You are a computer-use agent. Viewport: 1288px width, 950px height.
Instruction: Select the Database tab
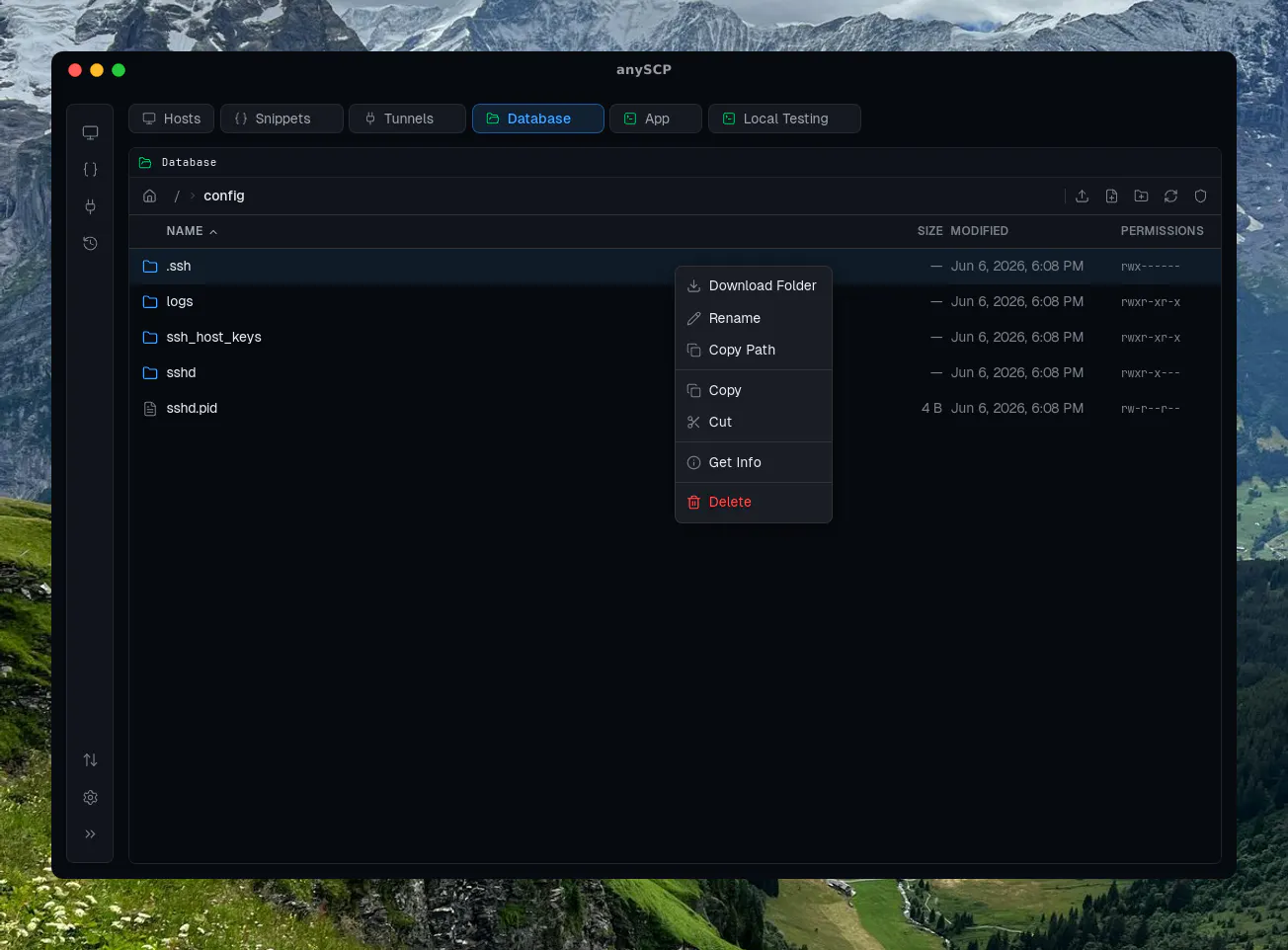tap(538, 119)
